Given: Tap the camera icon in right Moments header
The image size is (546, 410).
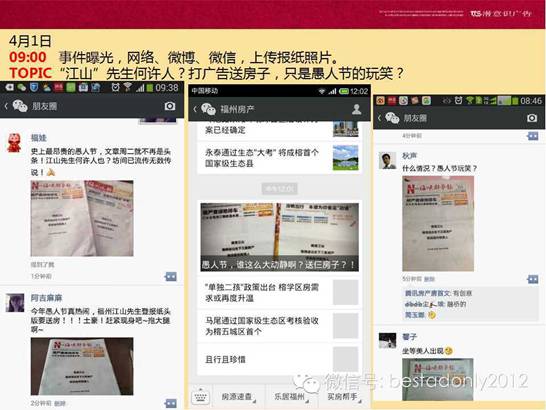Looking at the screenshot, I should click(532, 118).
